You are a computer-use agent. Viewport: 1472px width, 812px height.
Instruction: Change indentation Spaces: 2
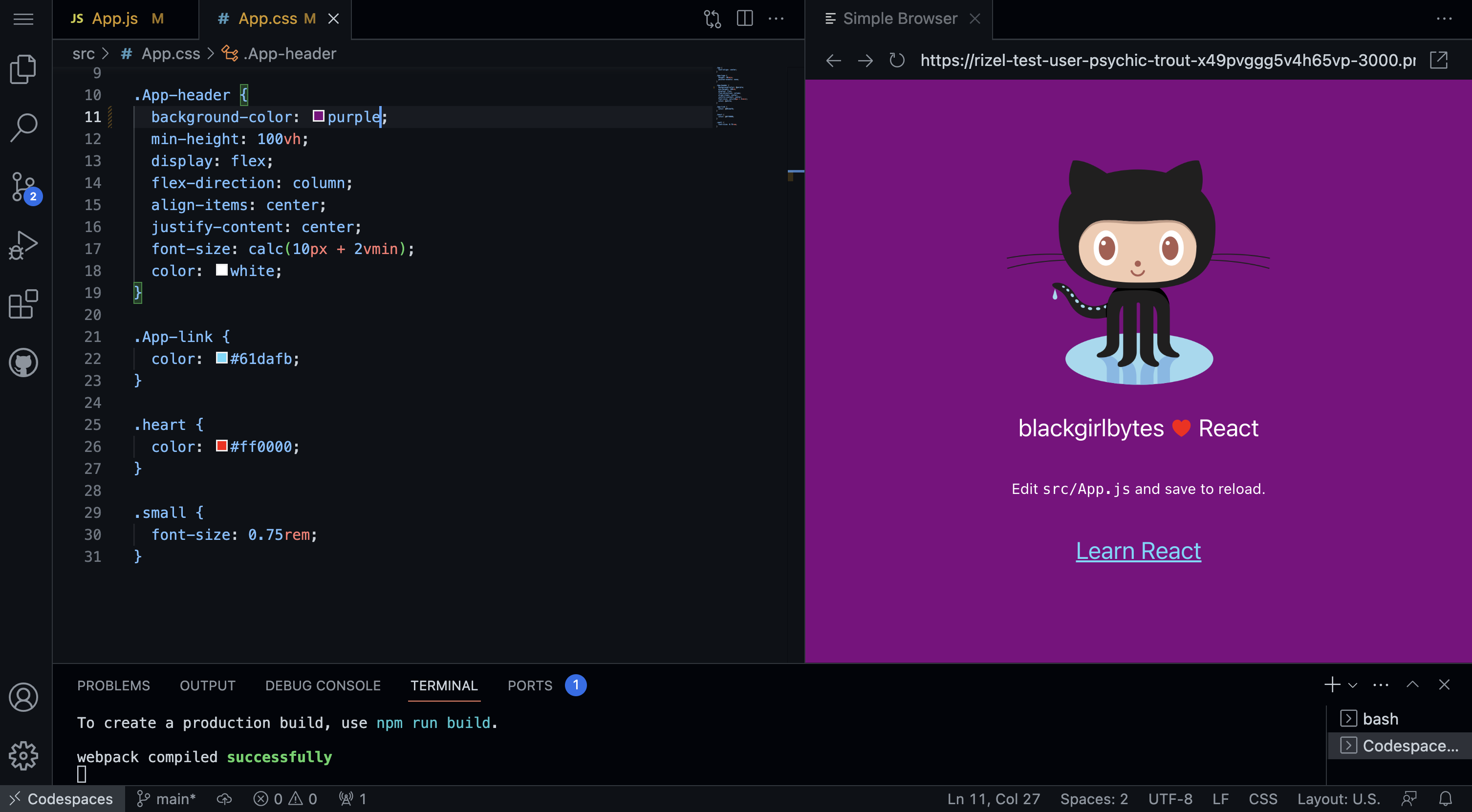point(1094,799)
